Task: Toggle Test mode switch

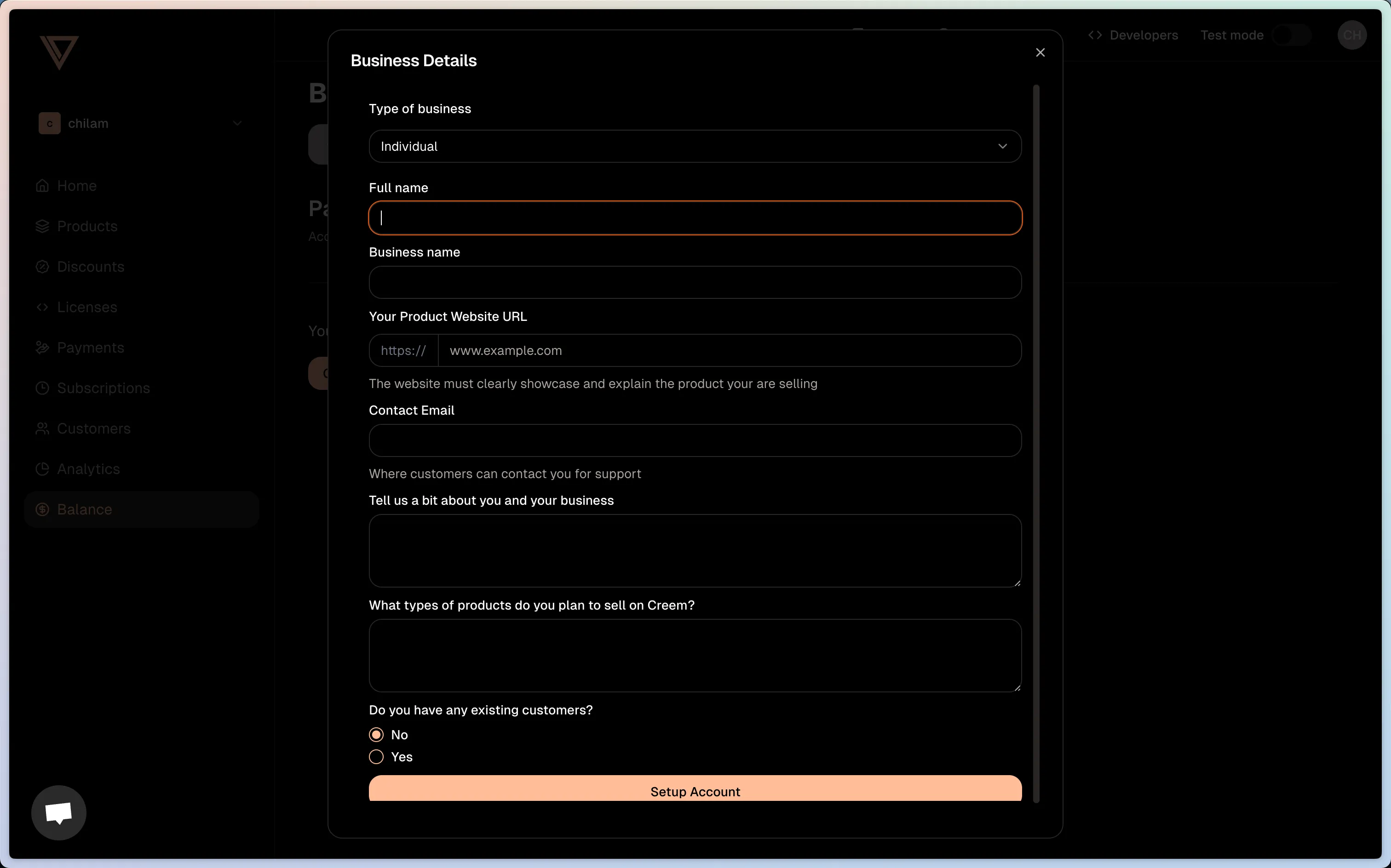Action: tap(1292, 35)
